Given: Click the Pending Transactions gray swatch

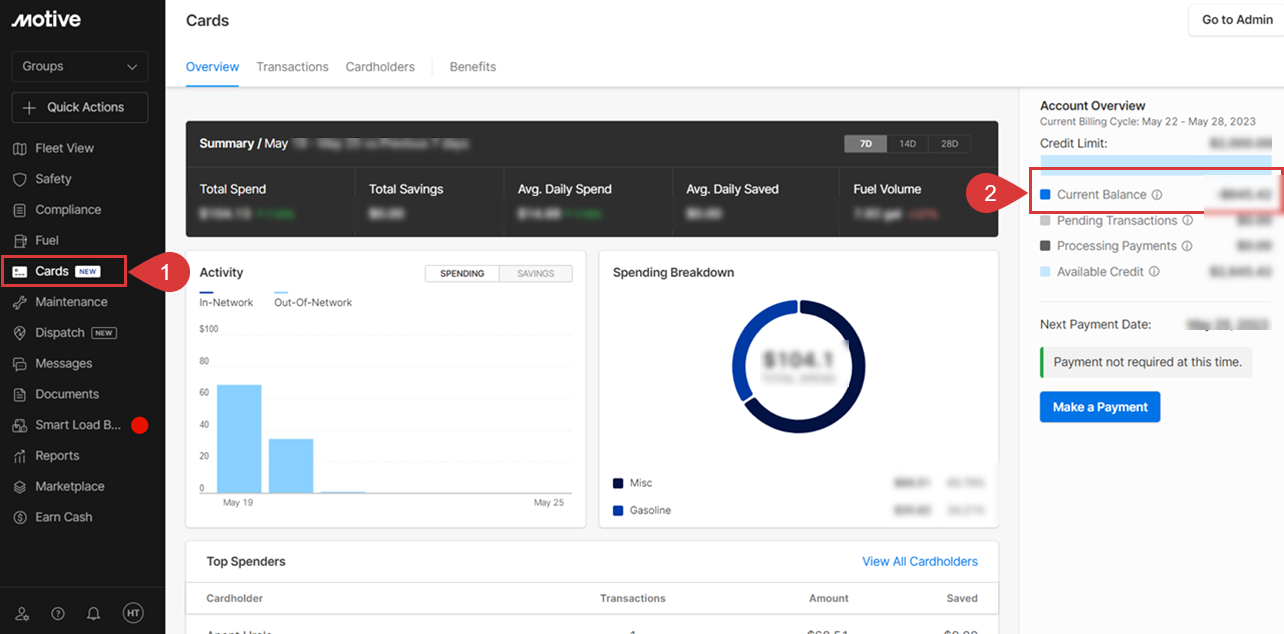Looking at the screenshot, I should pyautogui.click(x=1045, y=221).
